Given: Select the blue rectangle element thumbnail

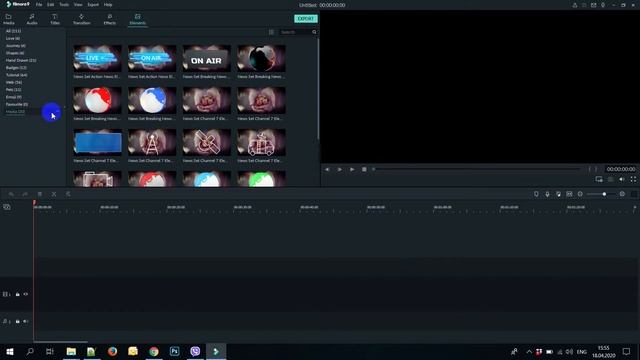Looking at the screenshot, I should pos(97,142).
